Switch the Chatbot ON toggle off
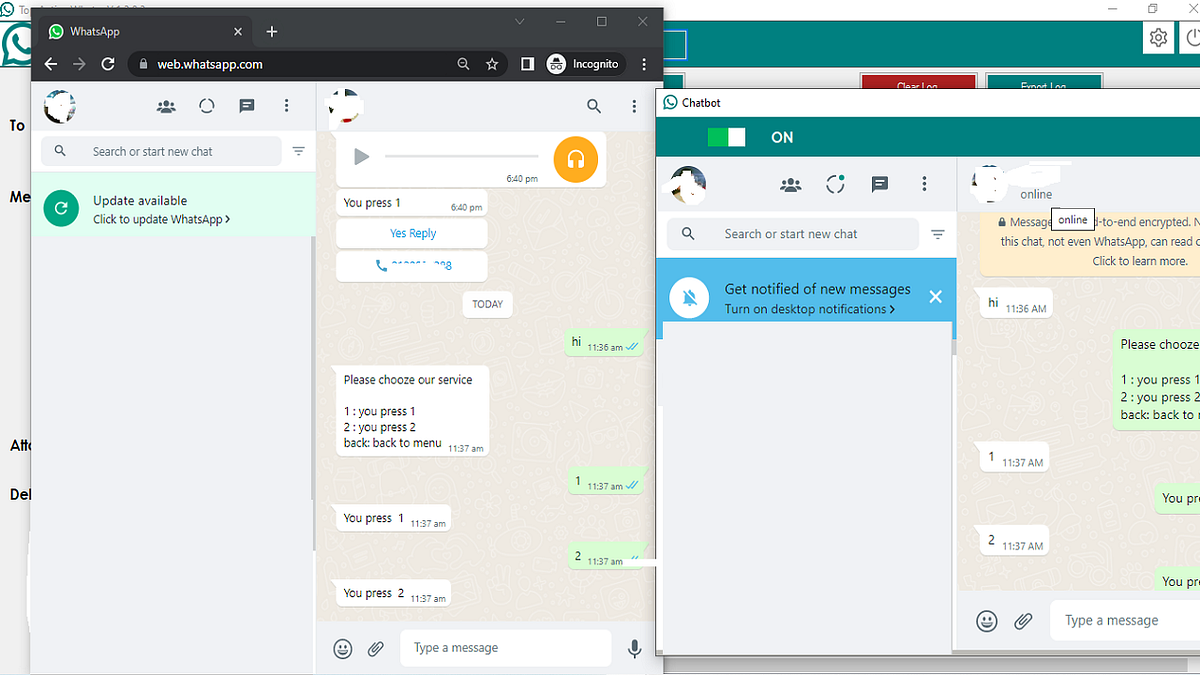The image size is (1200, 675). (x=725, y=137)
